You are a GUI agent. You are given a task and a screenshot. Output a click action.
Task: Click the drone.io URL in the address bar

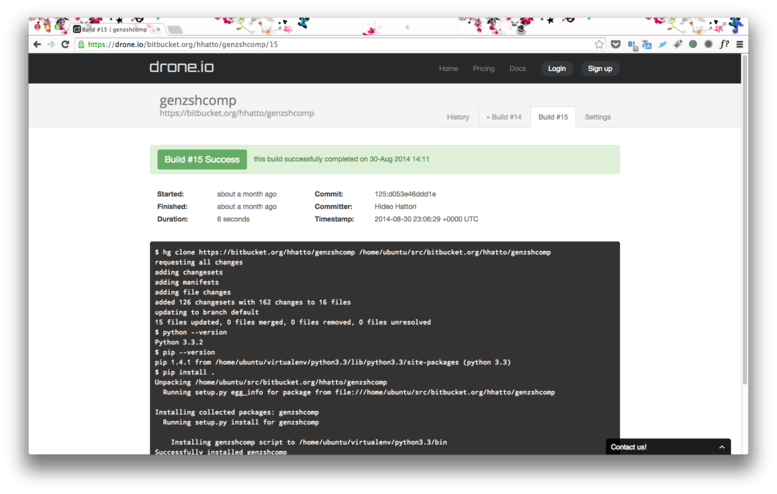(x=182, y=44)
